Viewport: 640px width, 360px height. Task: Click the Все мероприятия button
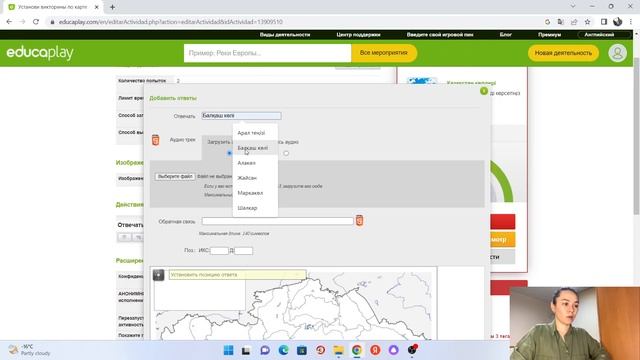point(384,53)
